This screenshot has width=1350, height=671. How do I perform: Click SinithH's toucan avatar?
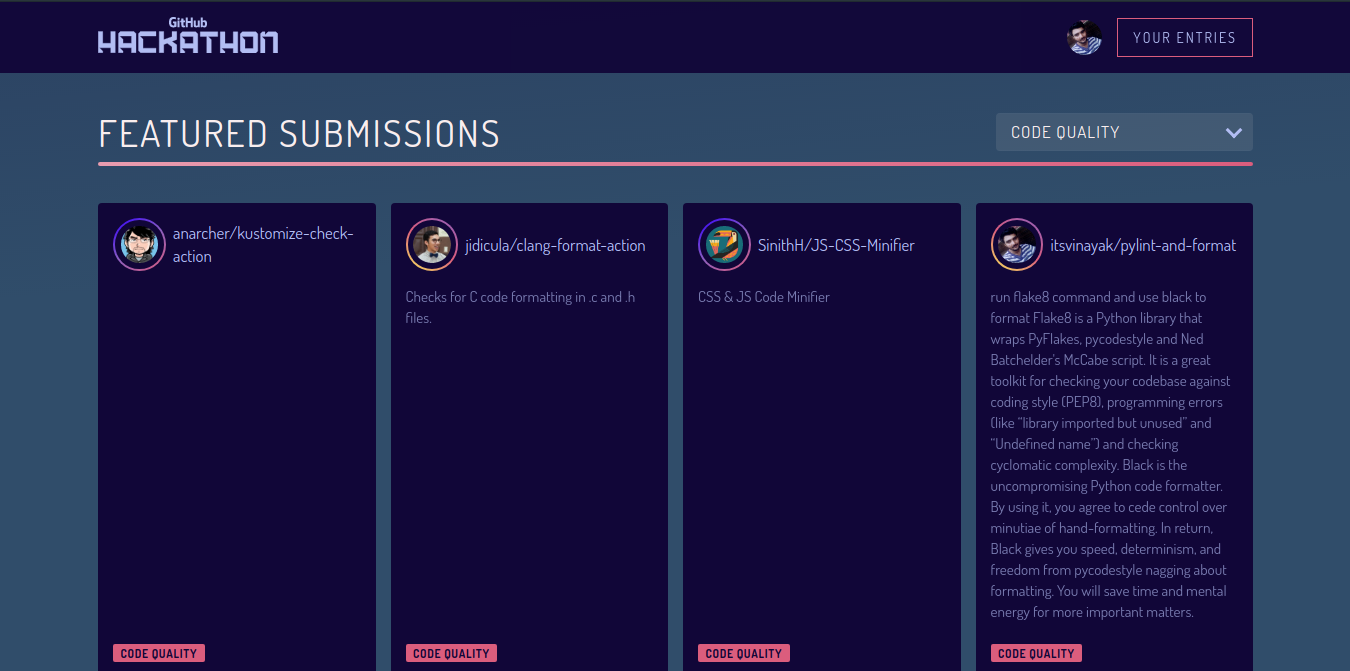tap(724, 245)
